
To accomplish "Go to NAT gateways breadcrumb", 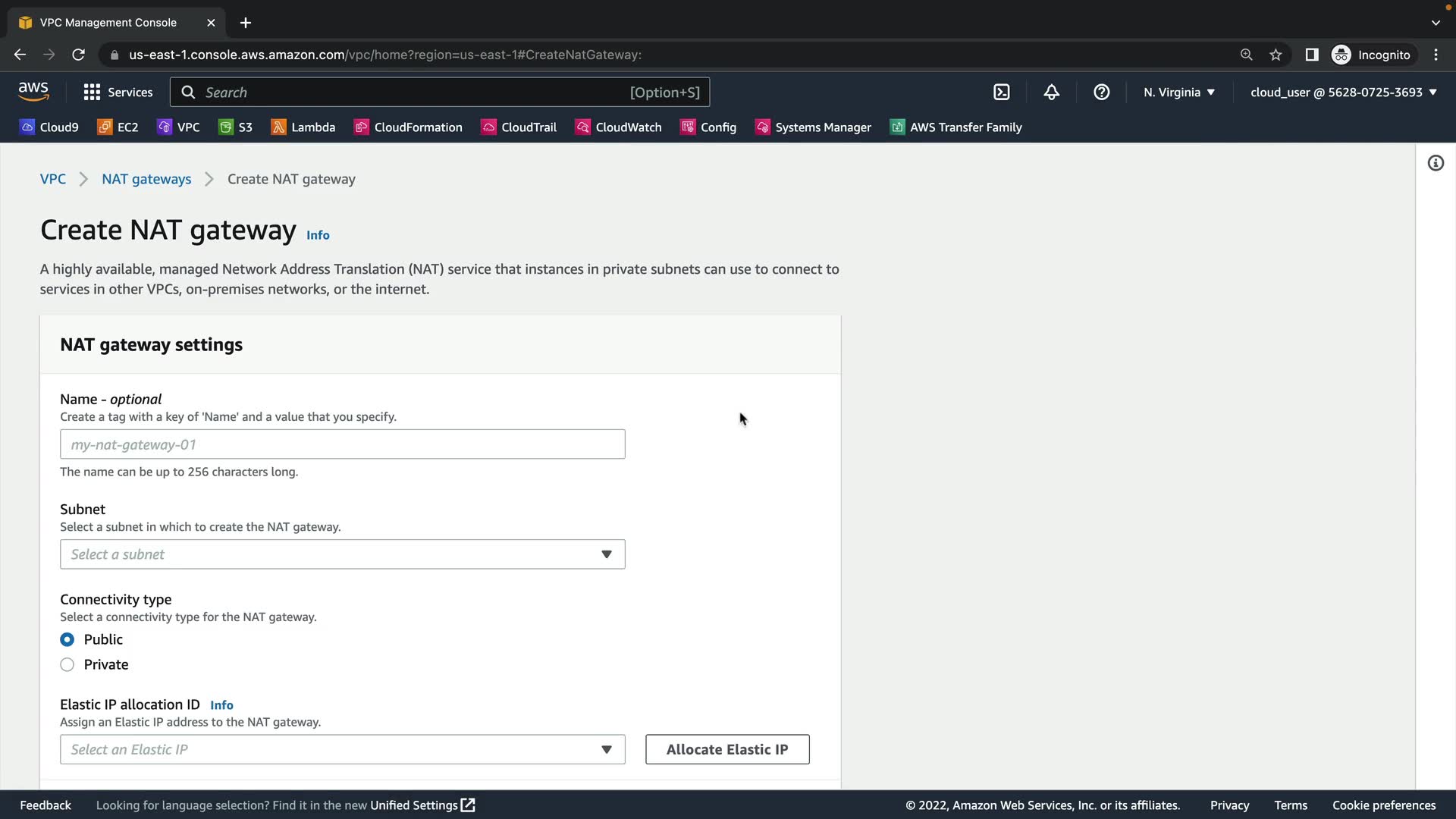I will coord(146,179).
